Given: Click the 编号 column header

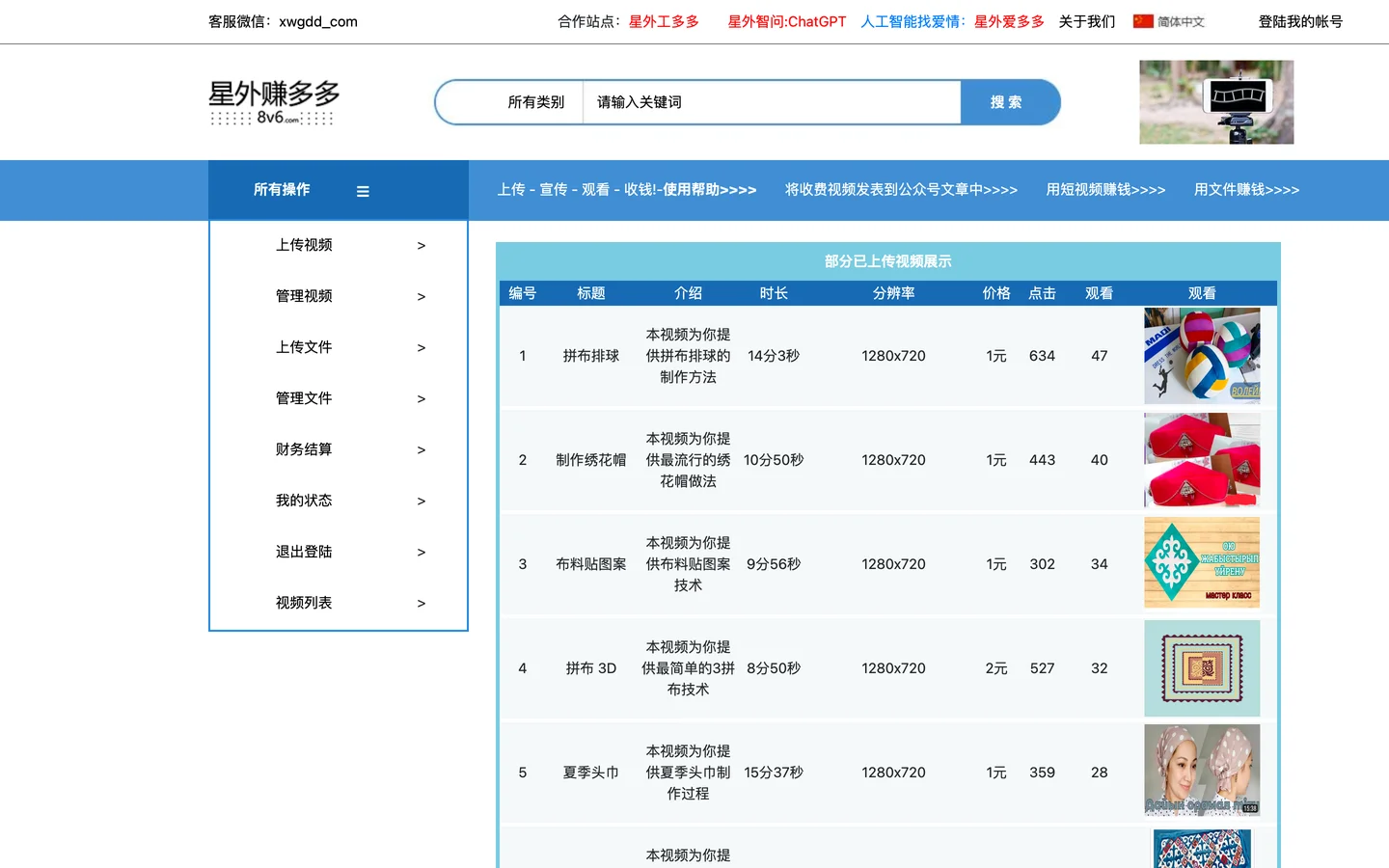Looking at the screenshot, I should click(x=523, y=293).
